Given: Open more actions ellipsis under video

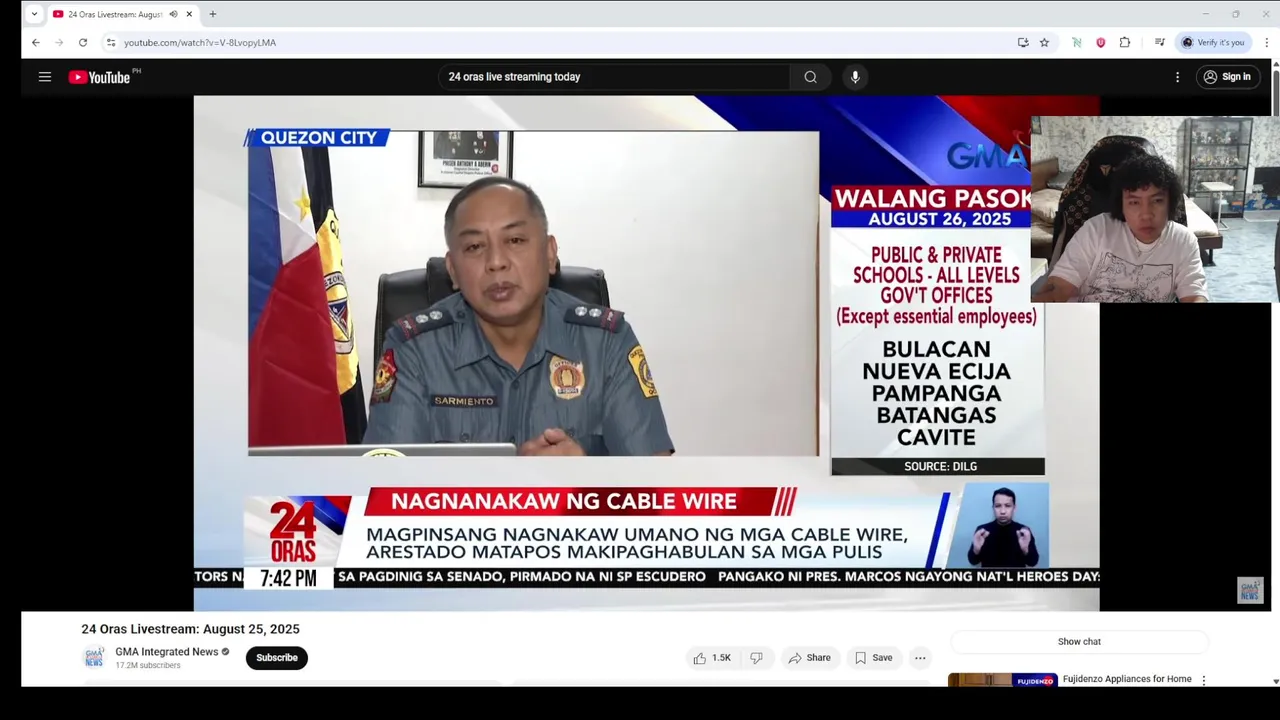Looking at the screenshot, I should 920,657.
